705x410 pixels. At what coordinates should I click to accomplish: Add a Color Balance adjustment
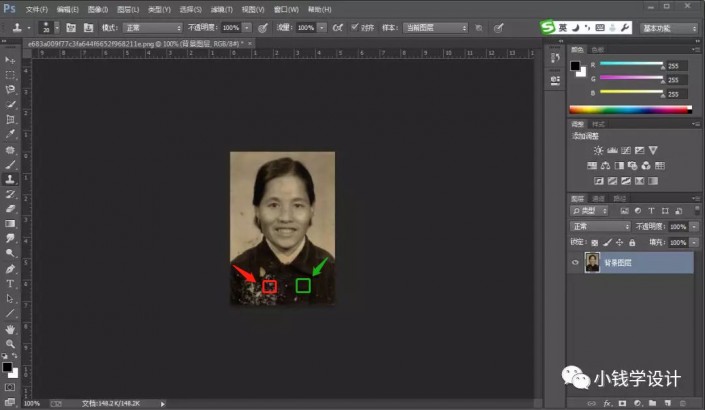point(605,166)
